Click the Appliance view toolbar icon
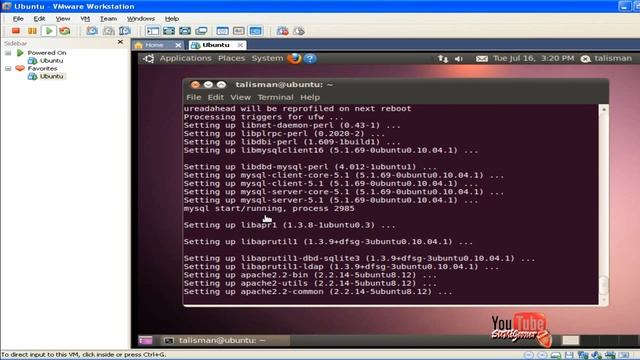The width and height of the screenshot is (640, 360). pos(239,31)
